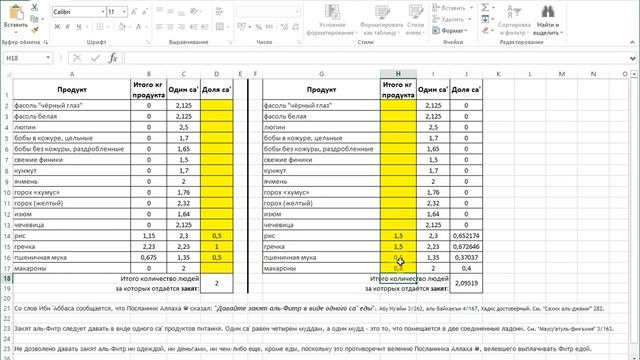The height and width of the screenshot is (360, 640).
Task: Click the Insert cells (Вставить) button
Action: tap(452, 8)
